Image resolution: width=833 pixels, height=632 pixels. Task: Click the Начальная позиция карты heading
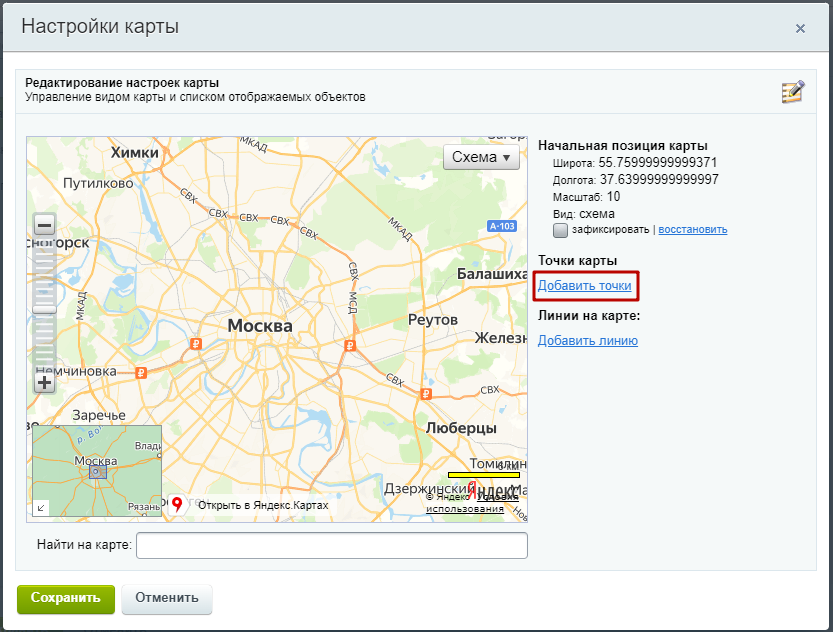[x=623, y=146]
